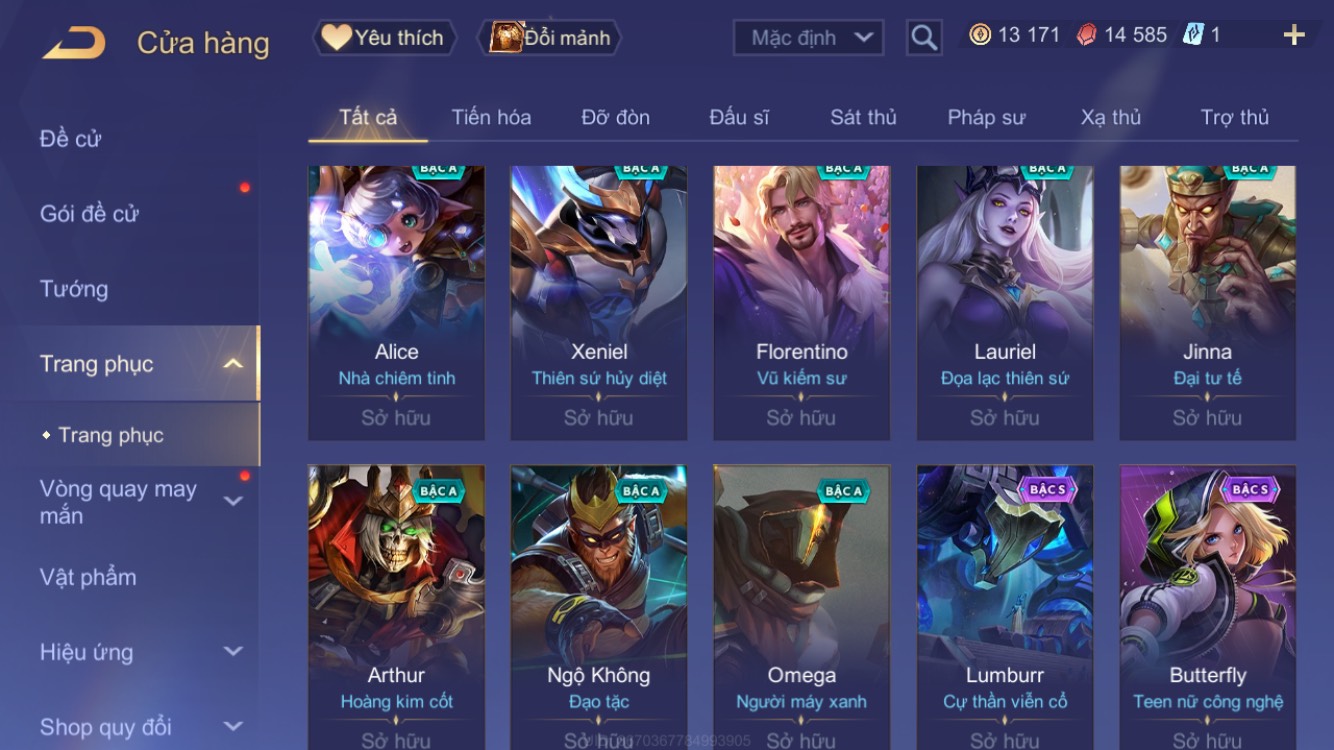
Task: Open the Mặc định sort dropdown
Action: [809, 38]
